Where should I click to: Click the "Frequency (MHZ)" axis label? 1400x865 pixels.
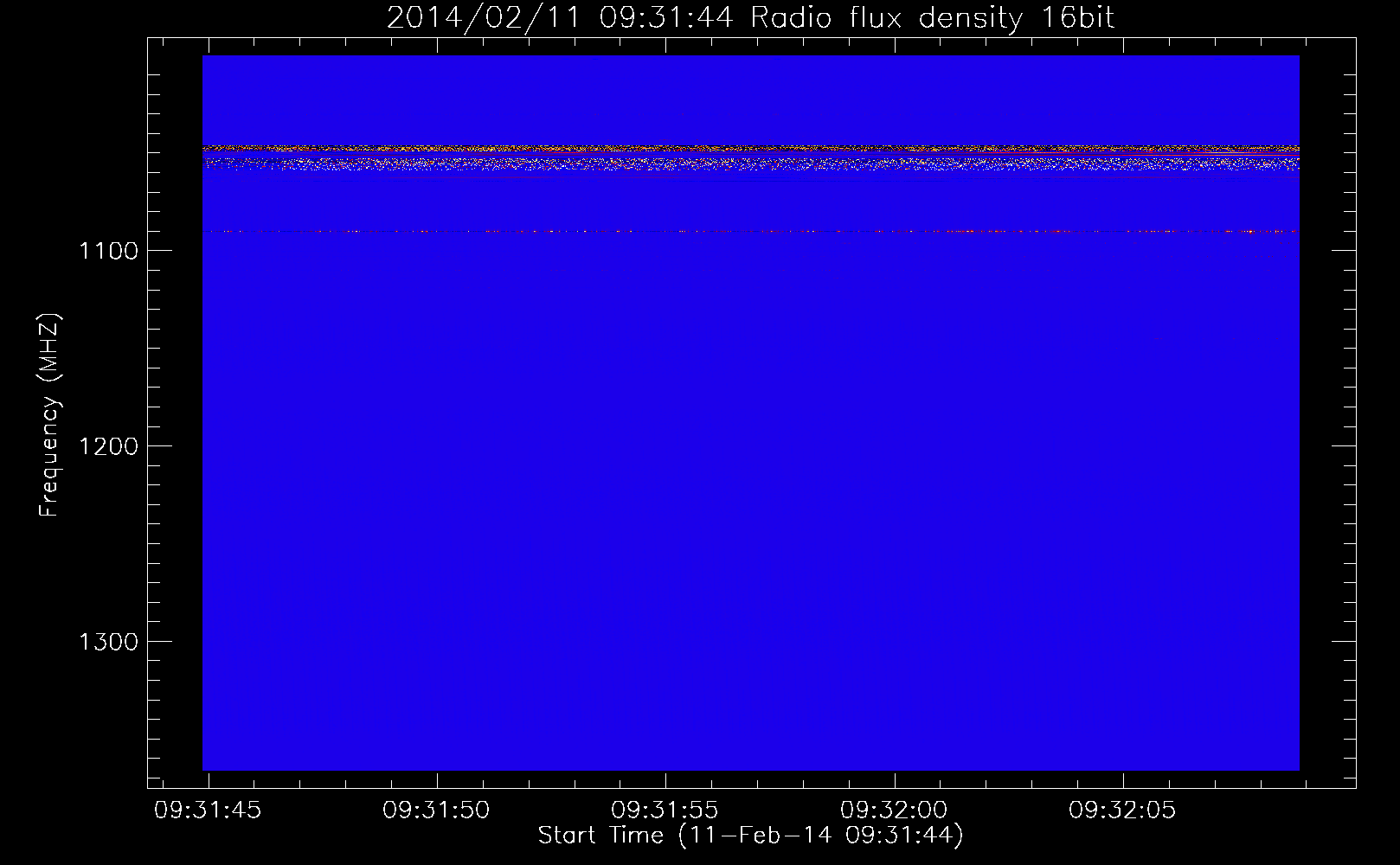pos(49,415)
